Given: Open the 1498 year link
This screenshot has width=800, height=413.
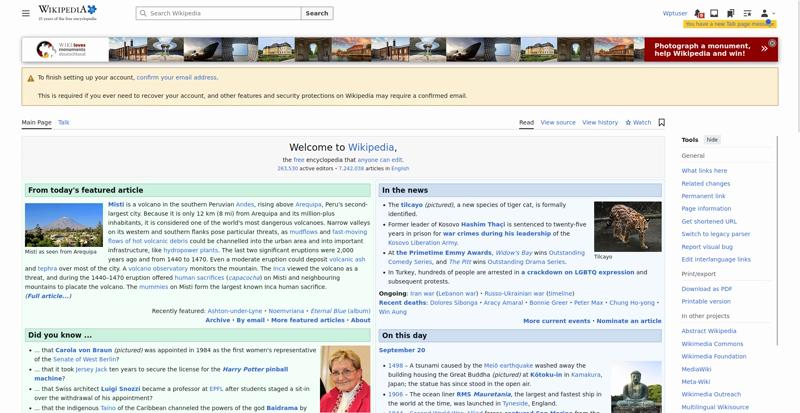Looking at the screenshot, I should tap(395, 366).
